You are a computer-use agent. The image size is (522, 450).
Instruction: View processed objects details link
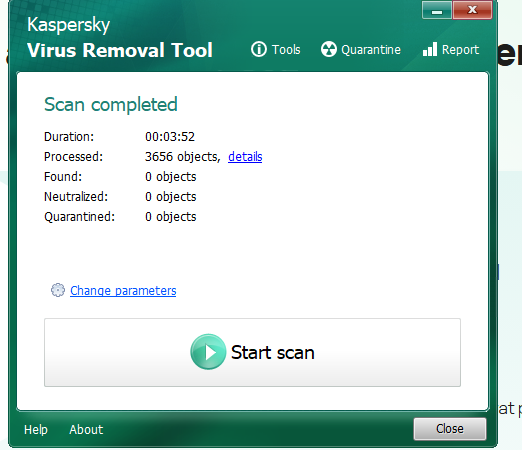[x=245, y=157]
